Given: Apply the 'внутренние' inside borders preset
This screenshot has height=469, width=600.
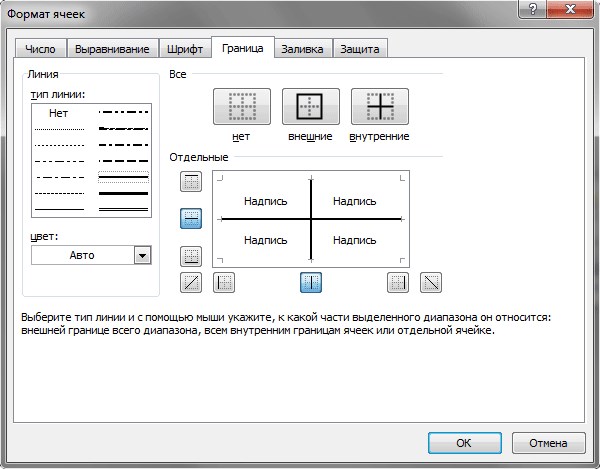Looking at the screenshot, I should coord(380,106).
